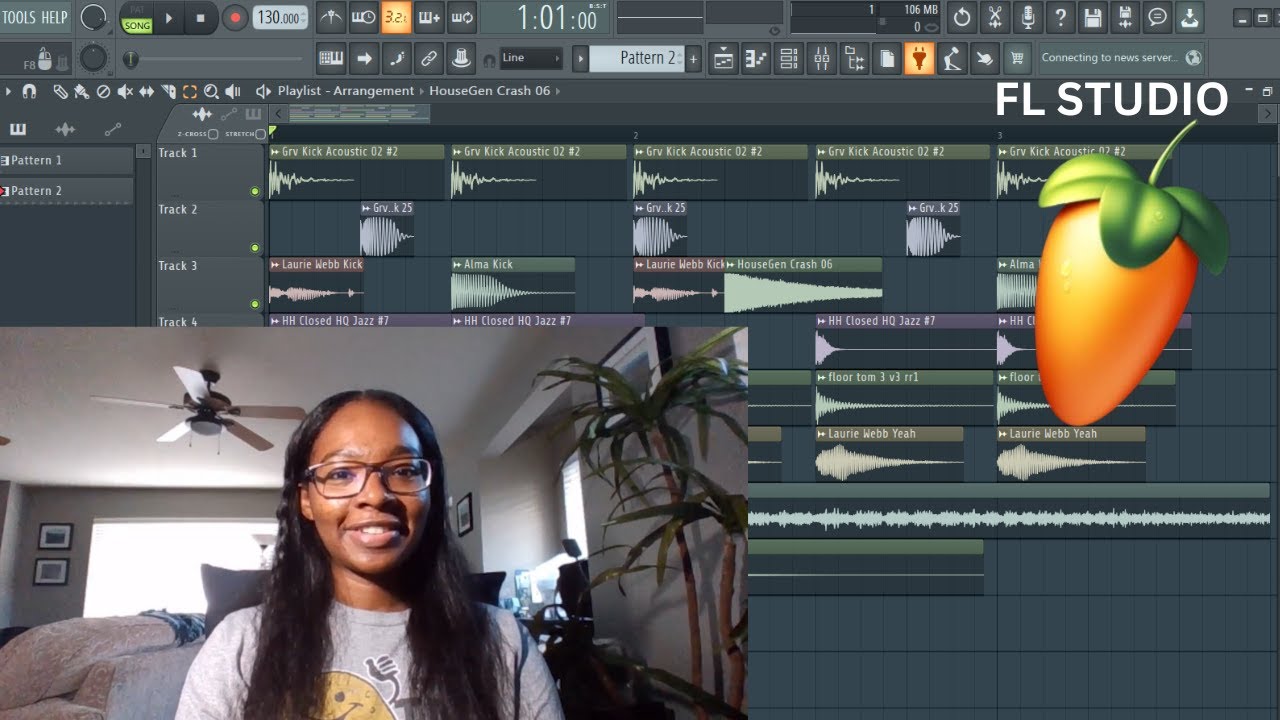Enable typing keyboard to piano icon
The height and width of the screenshot is (720, 1280).
tap(331, 58)
